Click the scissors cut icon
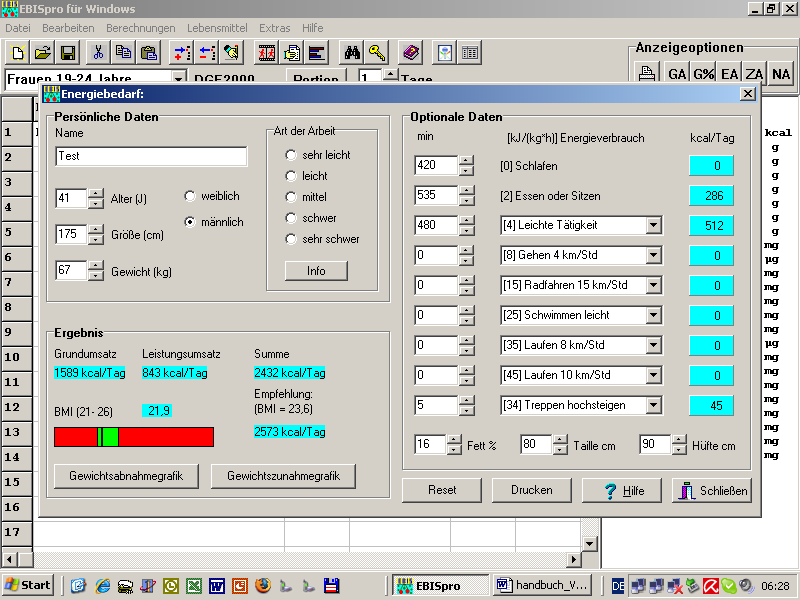The width and height of the screenshot is (800, 600). (x=98, y=53)
